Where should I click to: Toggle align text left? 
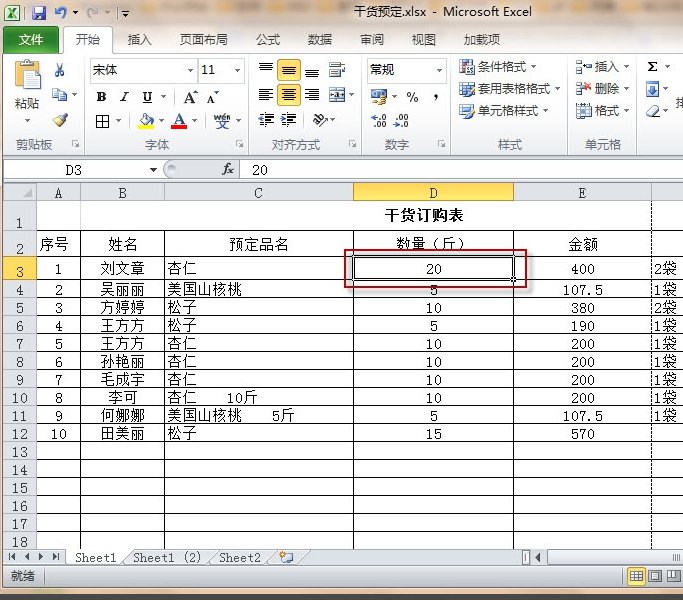266,95
